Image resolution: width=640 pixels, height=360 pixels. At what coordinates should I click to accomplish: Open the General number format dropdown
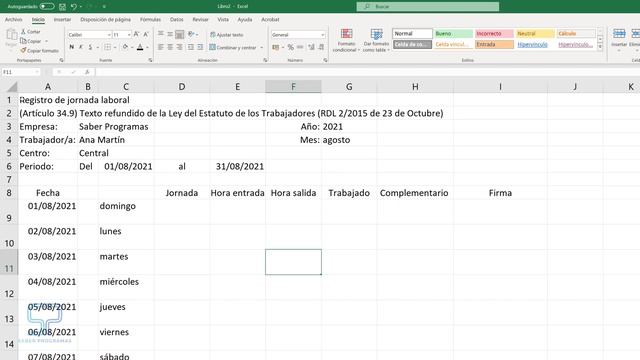tap(322, 35)
